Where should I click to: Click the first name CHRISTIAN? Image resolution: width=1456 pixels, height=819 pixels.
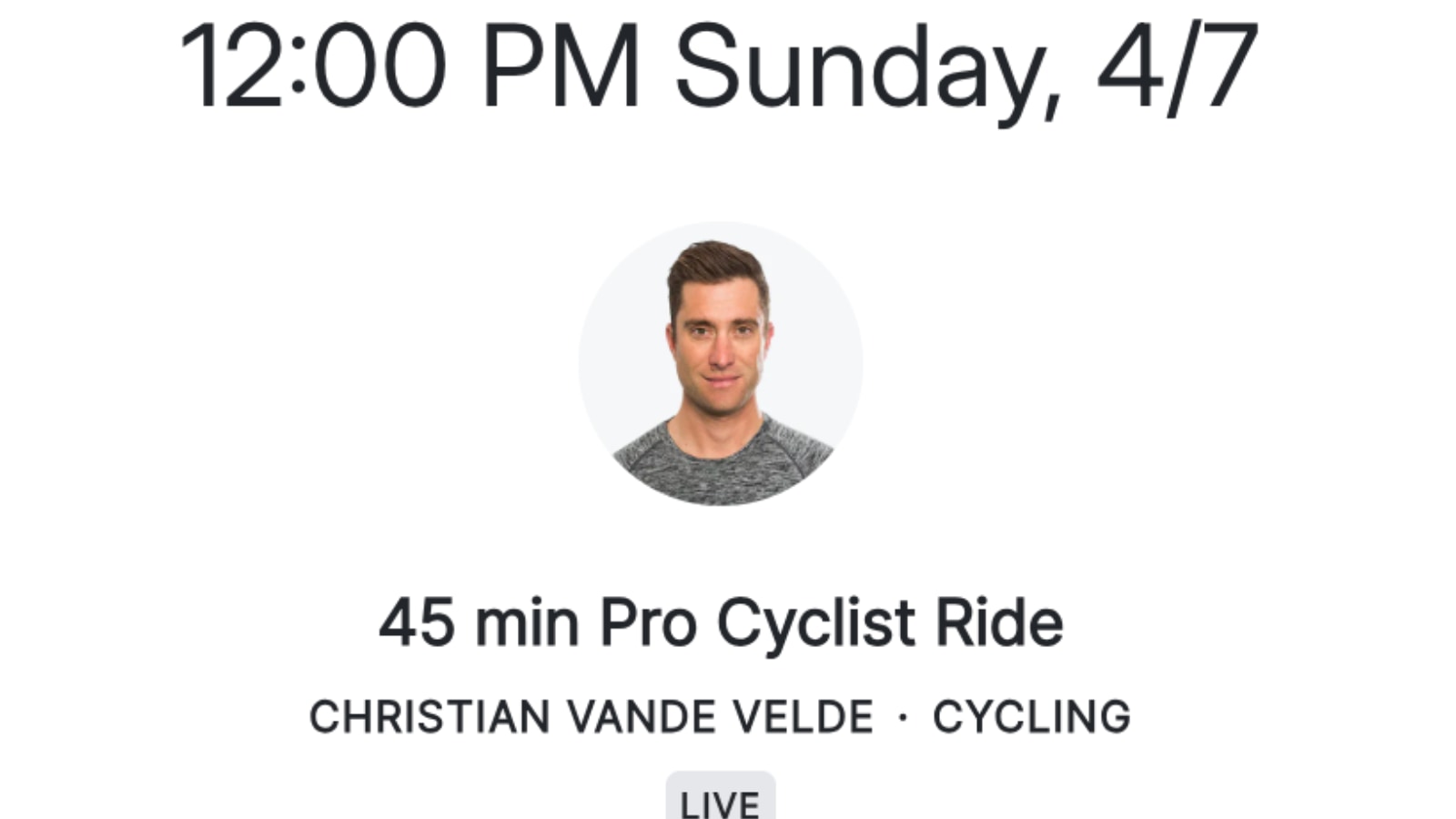pyautogui.click(x=430, y=717)
